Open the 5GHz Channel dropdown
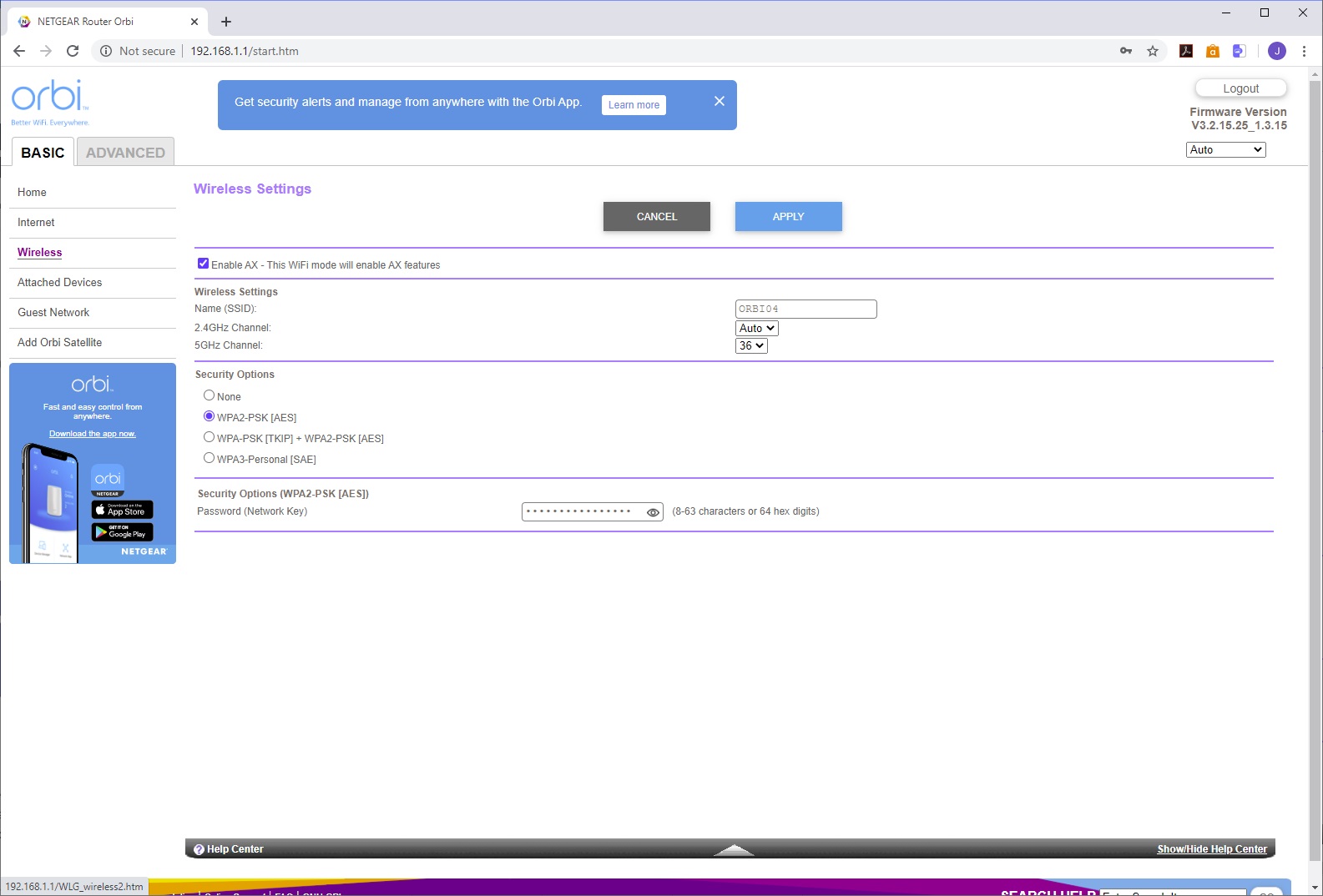Viewport: 1323px width, 896px height. [751, 345]
